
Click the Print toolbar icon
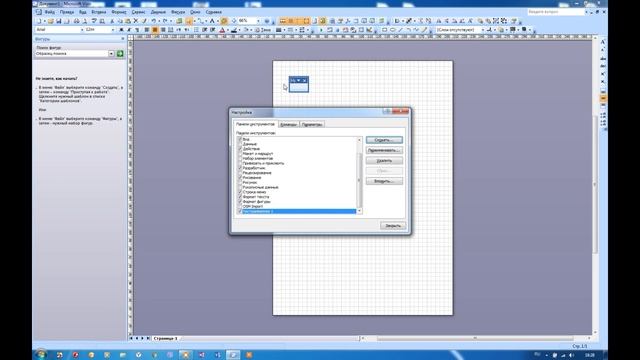[x=76, y=21]
